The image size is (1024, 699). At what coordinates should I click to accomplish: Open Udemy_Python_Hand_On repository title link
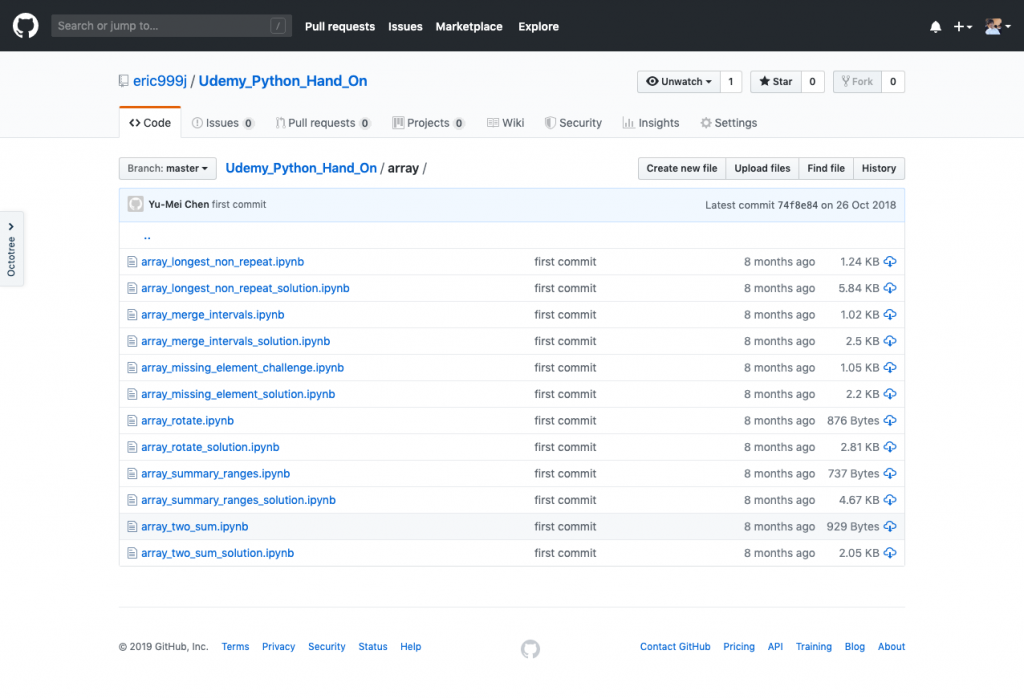coord(283,81)
